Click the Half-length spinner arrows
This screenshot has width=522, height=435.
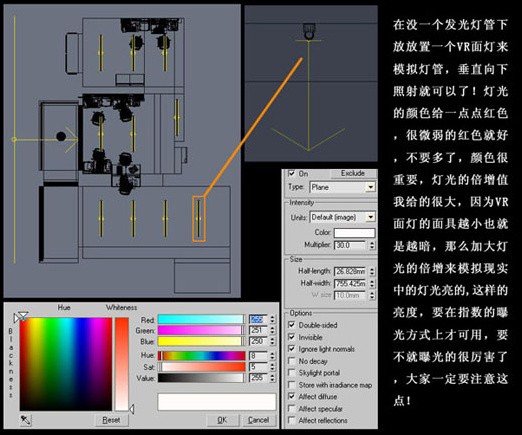[372, 271]
